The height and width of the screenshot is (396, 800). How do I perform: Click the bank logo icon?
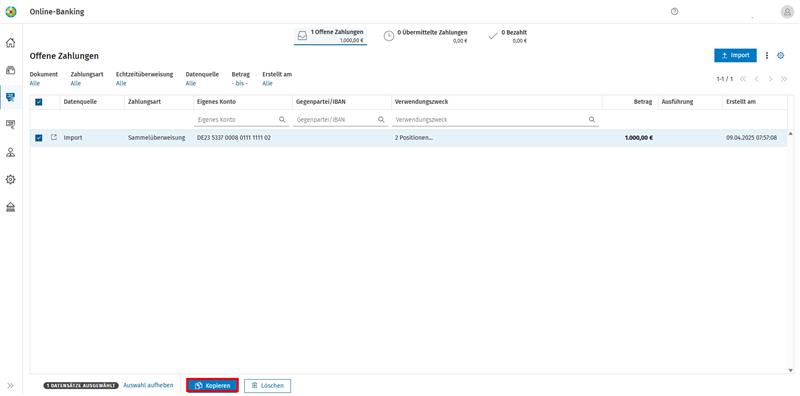click(x=11, y=12)
